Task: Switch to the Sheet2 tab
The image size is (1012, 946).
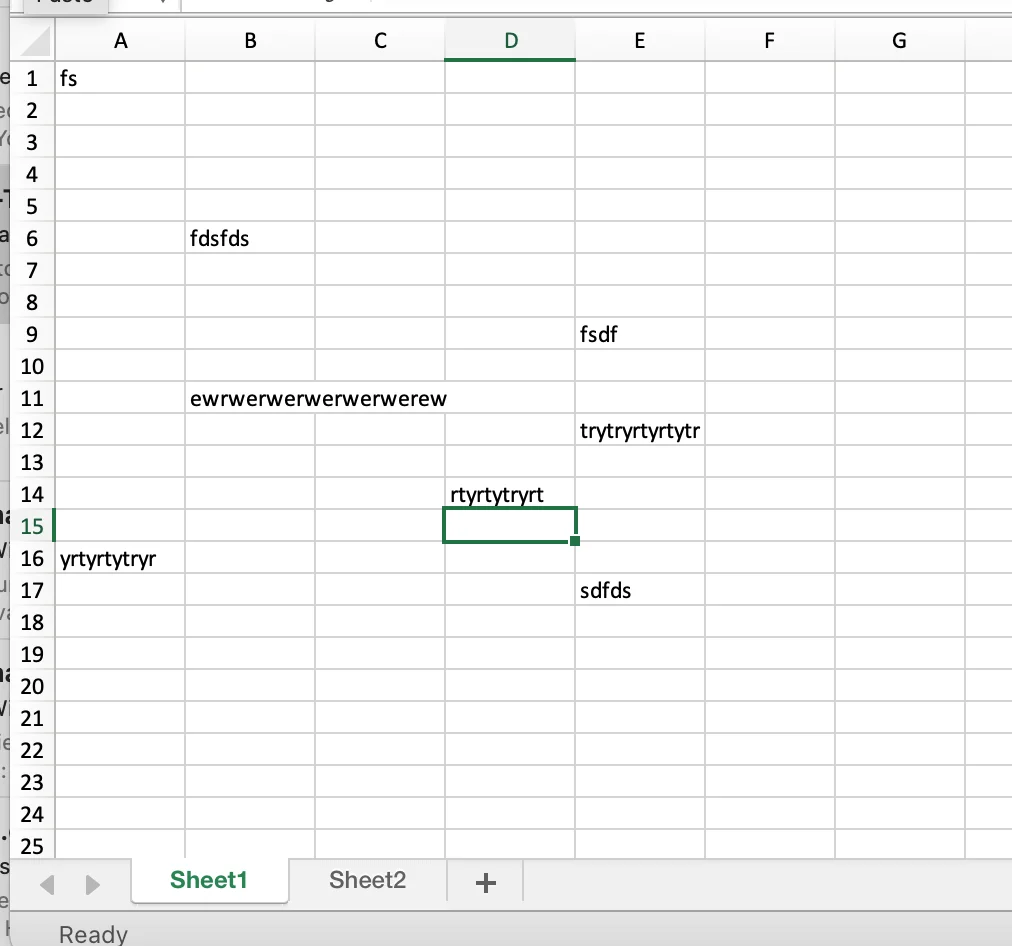Action: tap(367, 880)
